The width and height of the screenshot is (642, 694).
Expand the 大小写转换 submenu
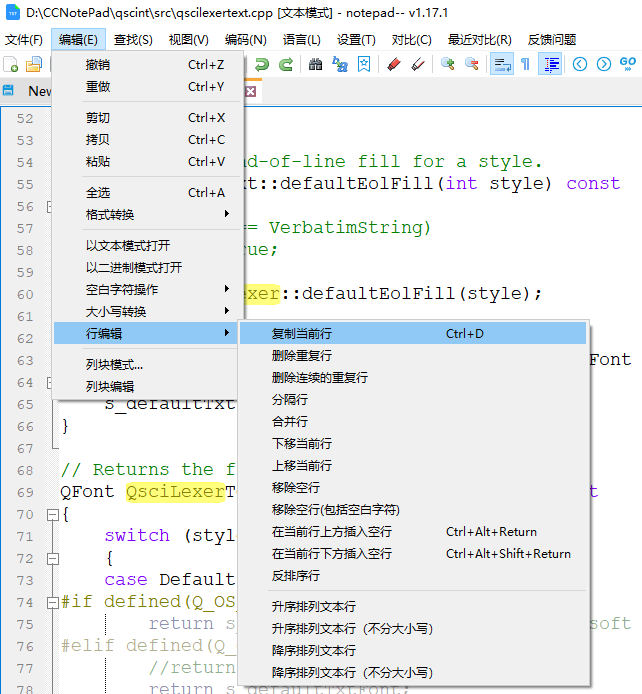(x=148, y=312)
